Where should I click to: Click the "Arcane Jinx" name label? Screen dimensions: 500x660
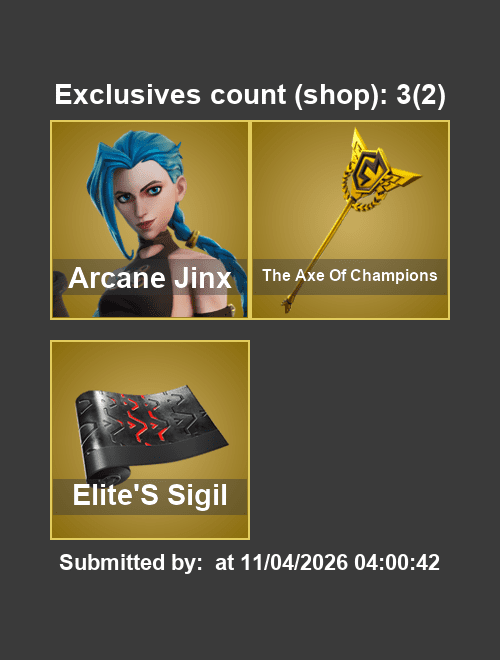coord(150,278)
